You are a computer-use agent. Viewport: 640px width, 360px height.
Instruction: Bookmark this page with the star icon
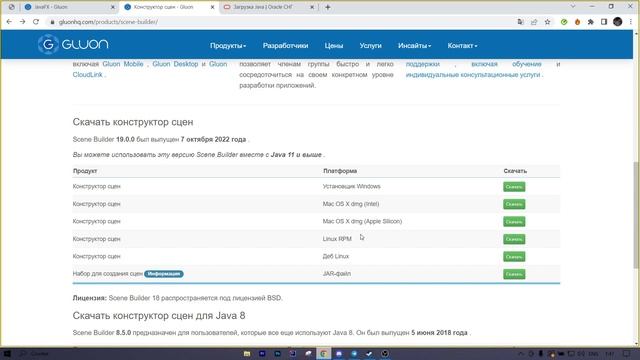click(x=547, y=22)
